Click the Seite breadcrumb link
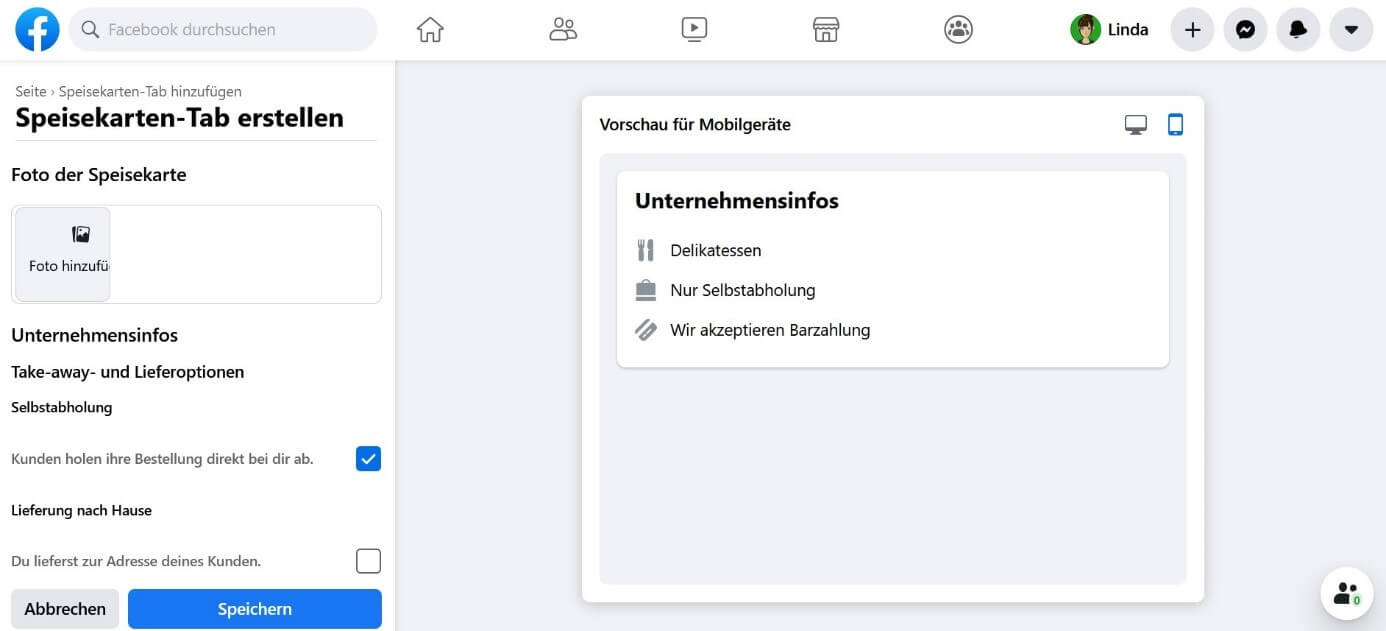The width and height of the screenshot is (1386, 631). pyautogui.click(x=31, y=91)
